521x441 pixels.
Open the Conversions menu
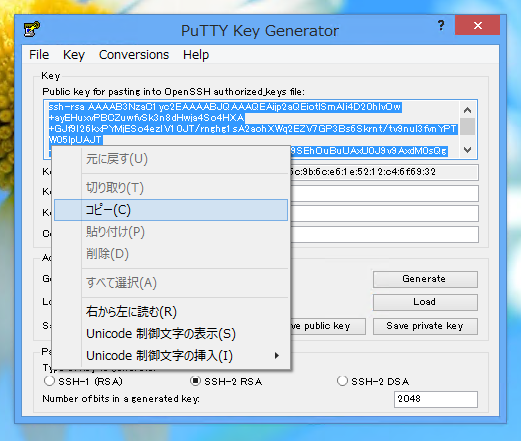[x=134, y=55]
